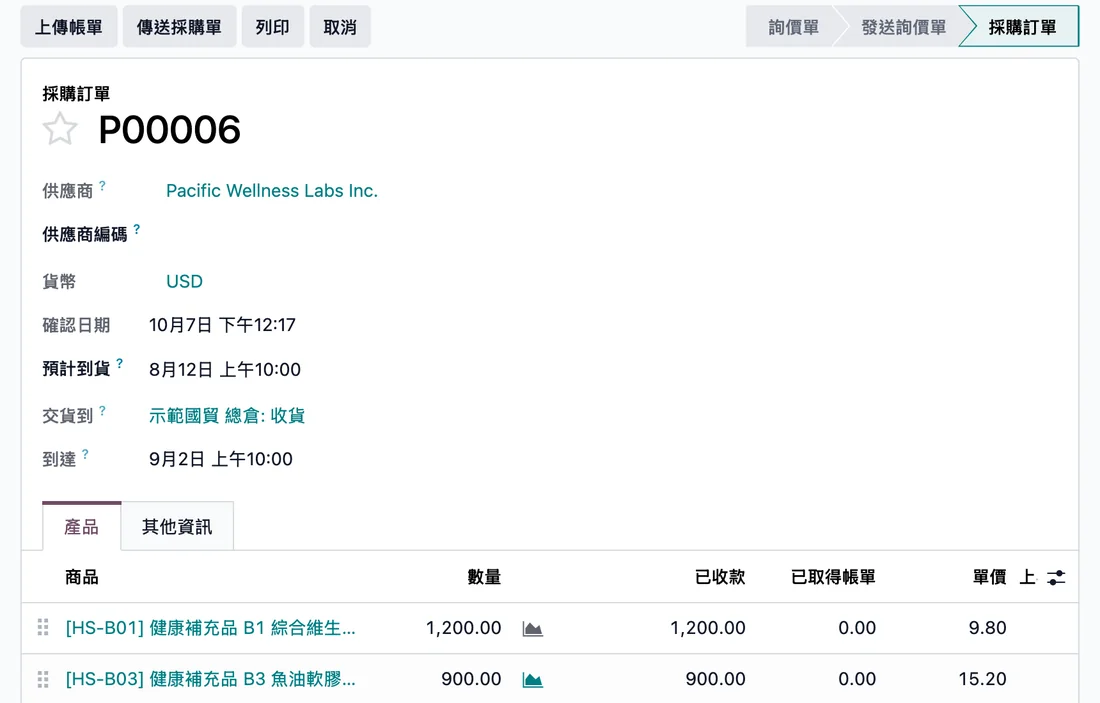Sort by 數量 column header
The width and height of the screenshot is (1100, 703).
point(484,577)
